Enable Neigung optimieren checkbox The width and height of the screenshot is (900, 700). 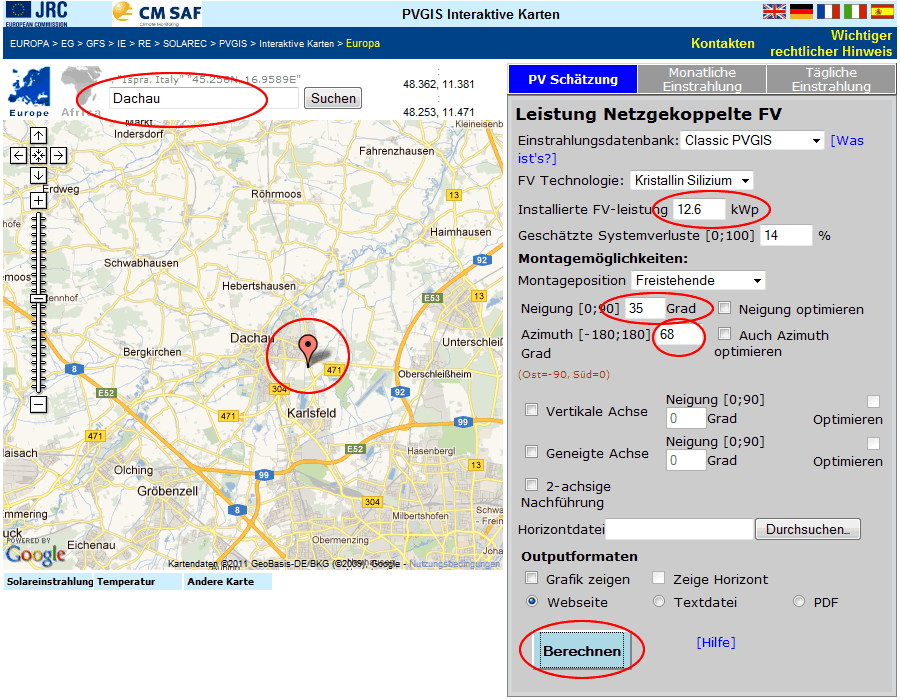725,308
